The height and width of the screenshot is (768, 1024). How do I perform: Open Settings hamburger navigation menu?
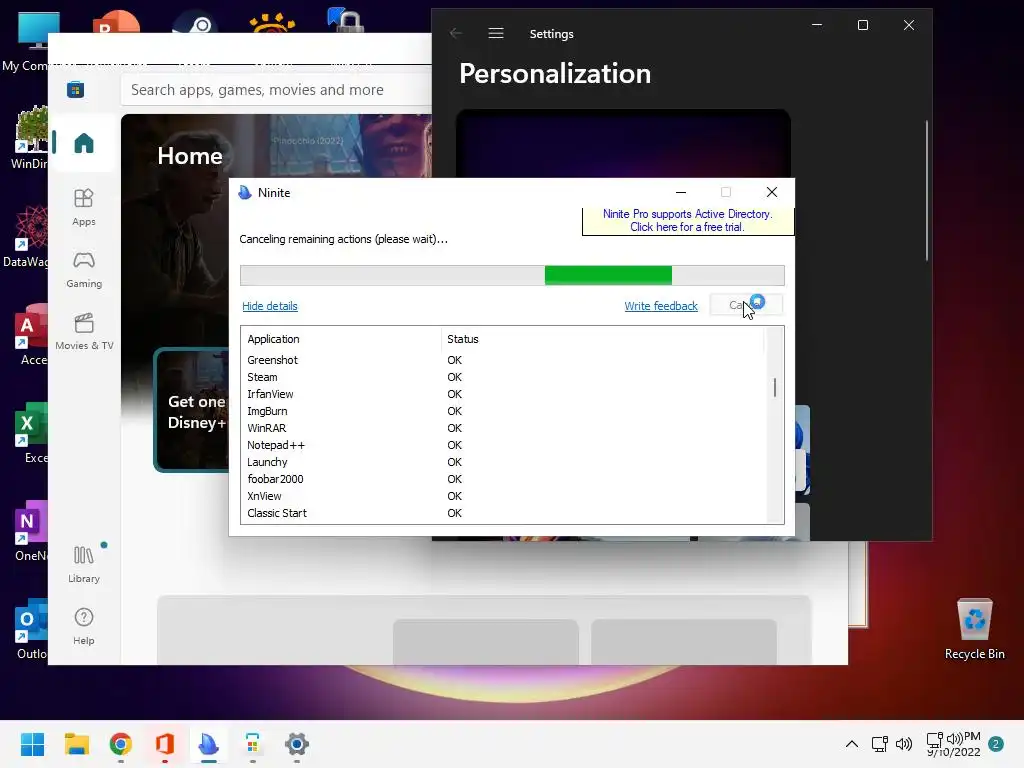(x=496, y=33)
